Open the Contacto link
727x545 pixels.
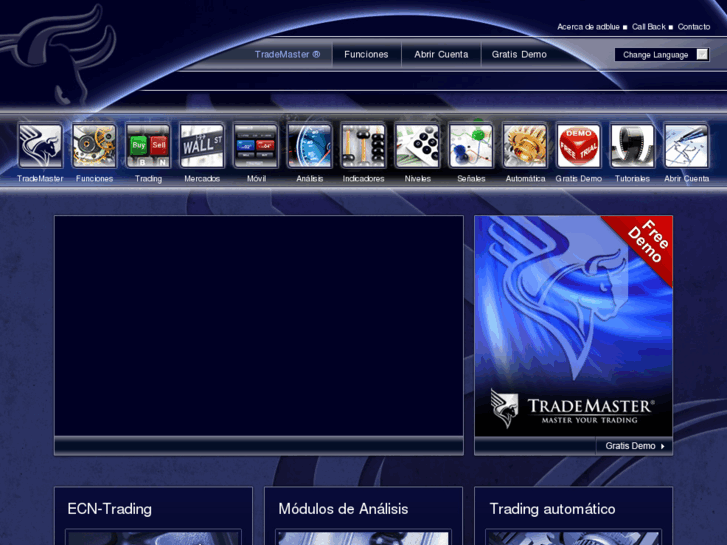[x=694, y=27]
